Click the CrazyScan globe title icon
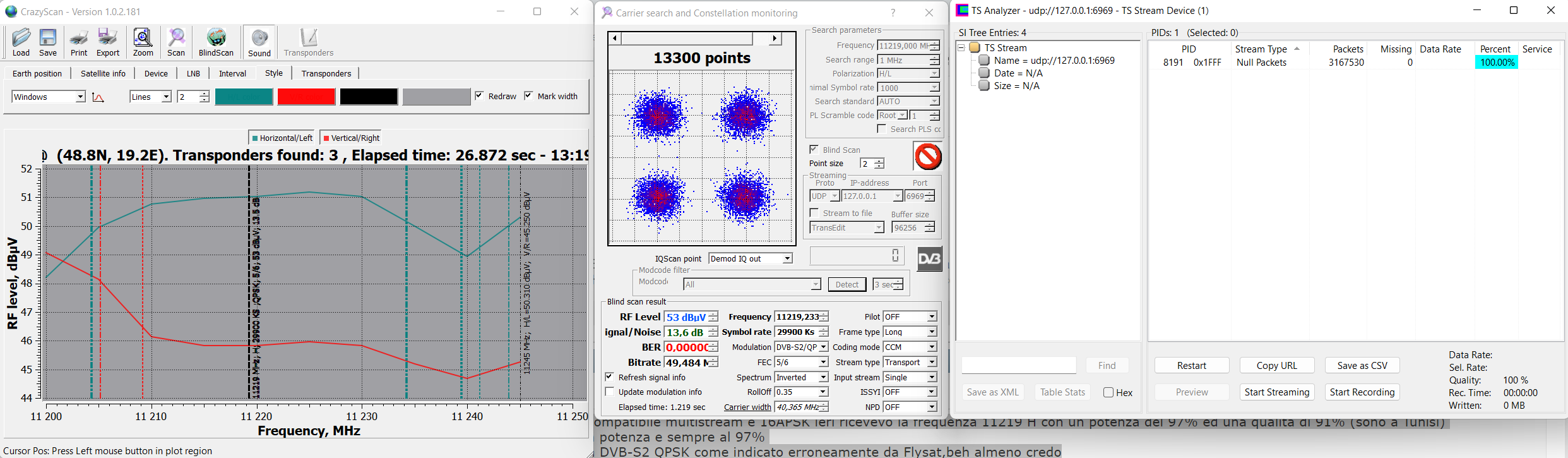The height and width of the screenshot is (458, 1568). click(x=11, y=11)
